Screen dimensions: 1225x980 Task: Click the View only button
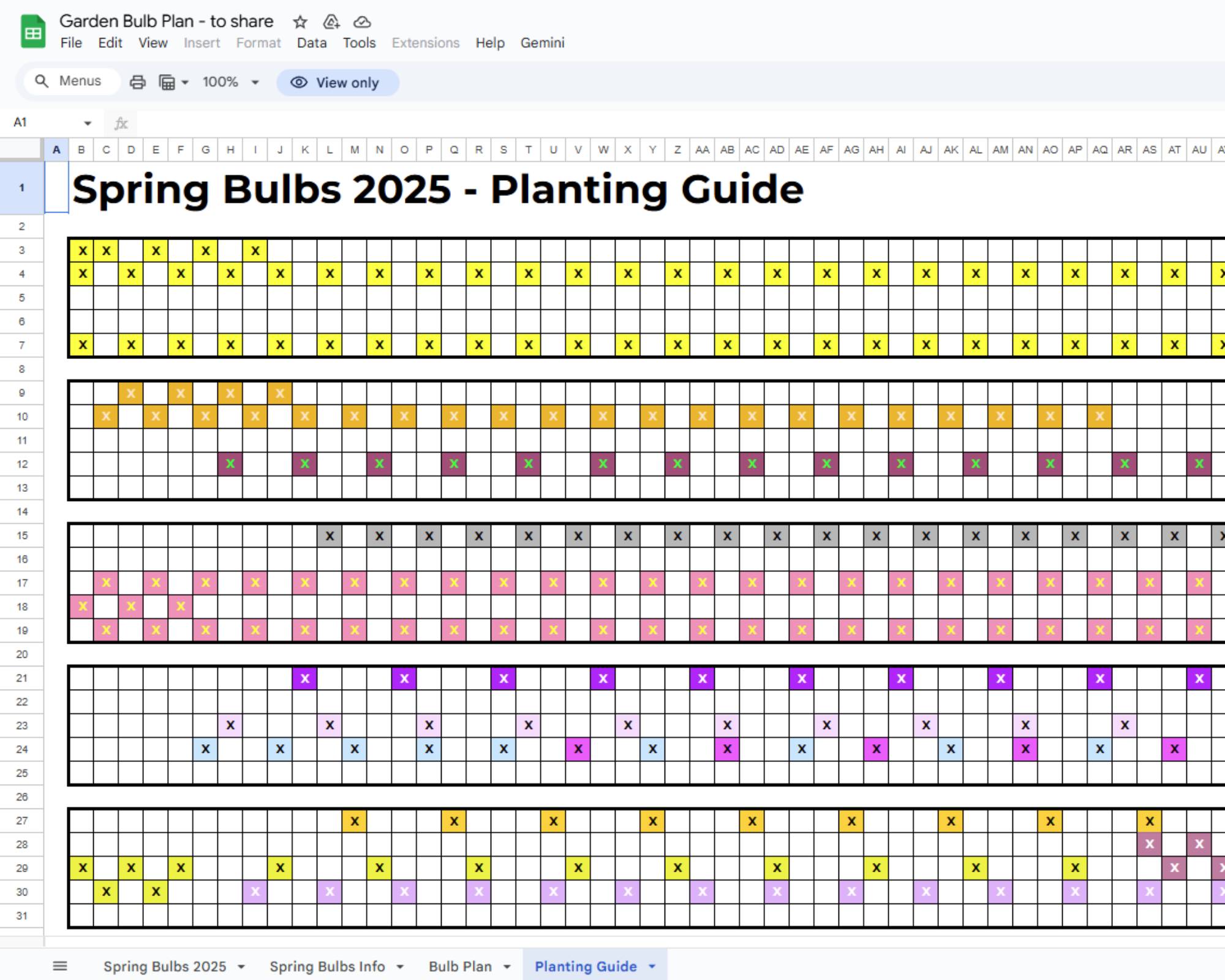[337, 82]
